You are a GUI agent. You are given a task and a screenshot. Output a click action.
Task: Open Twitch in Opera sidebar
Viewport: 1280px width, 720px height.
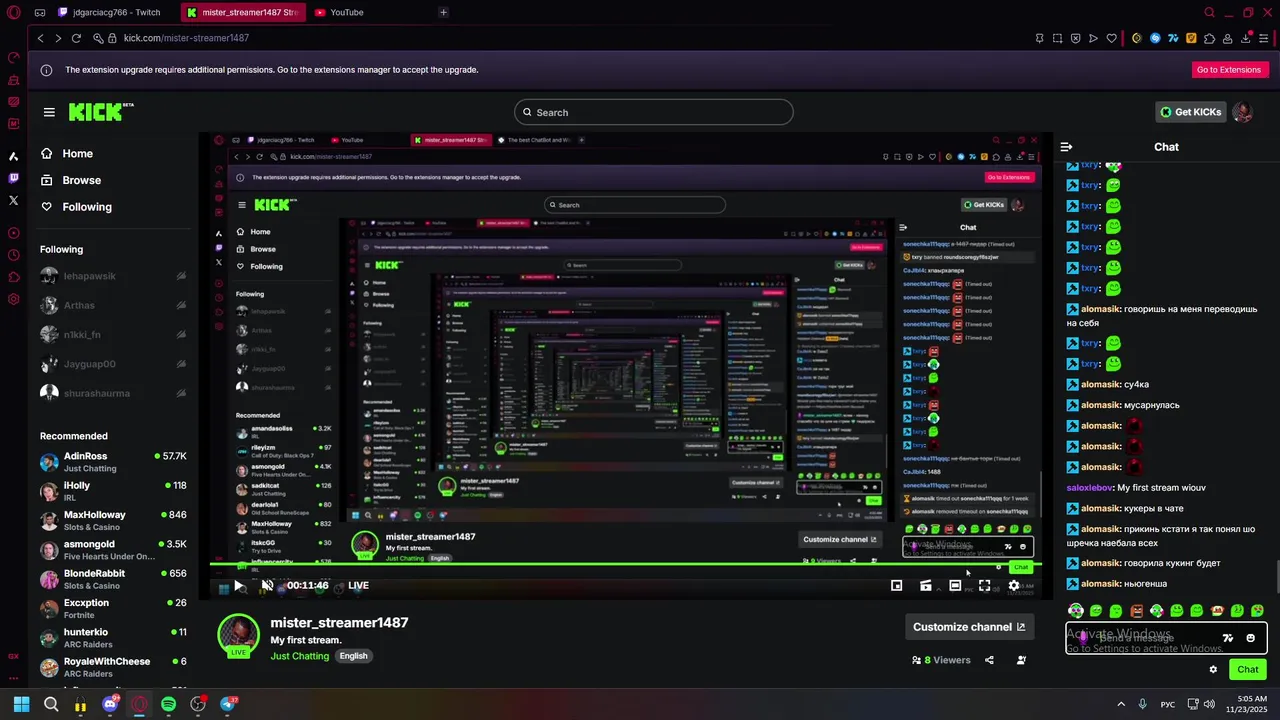(x=14, y=178)
